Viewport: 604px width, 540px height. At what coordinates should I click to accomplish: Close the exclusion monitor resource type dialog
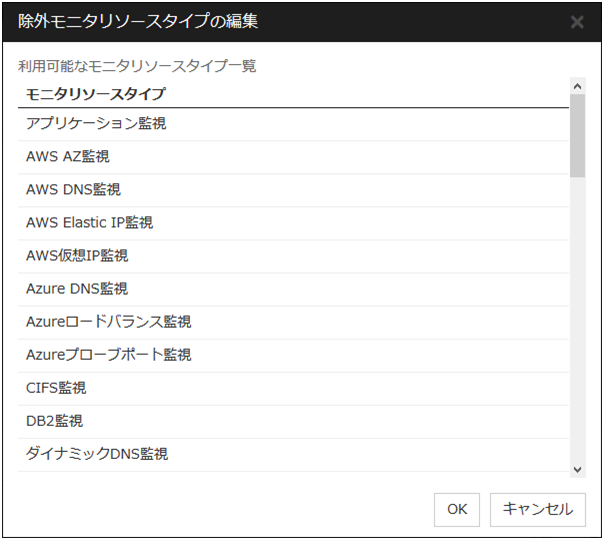tap(577, 22)
